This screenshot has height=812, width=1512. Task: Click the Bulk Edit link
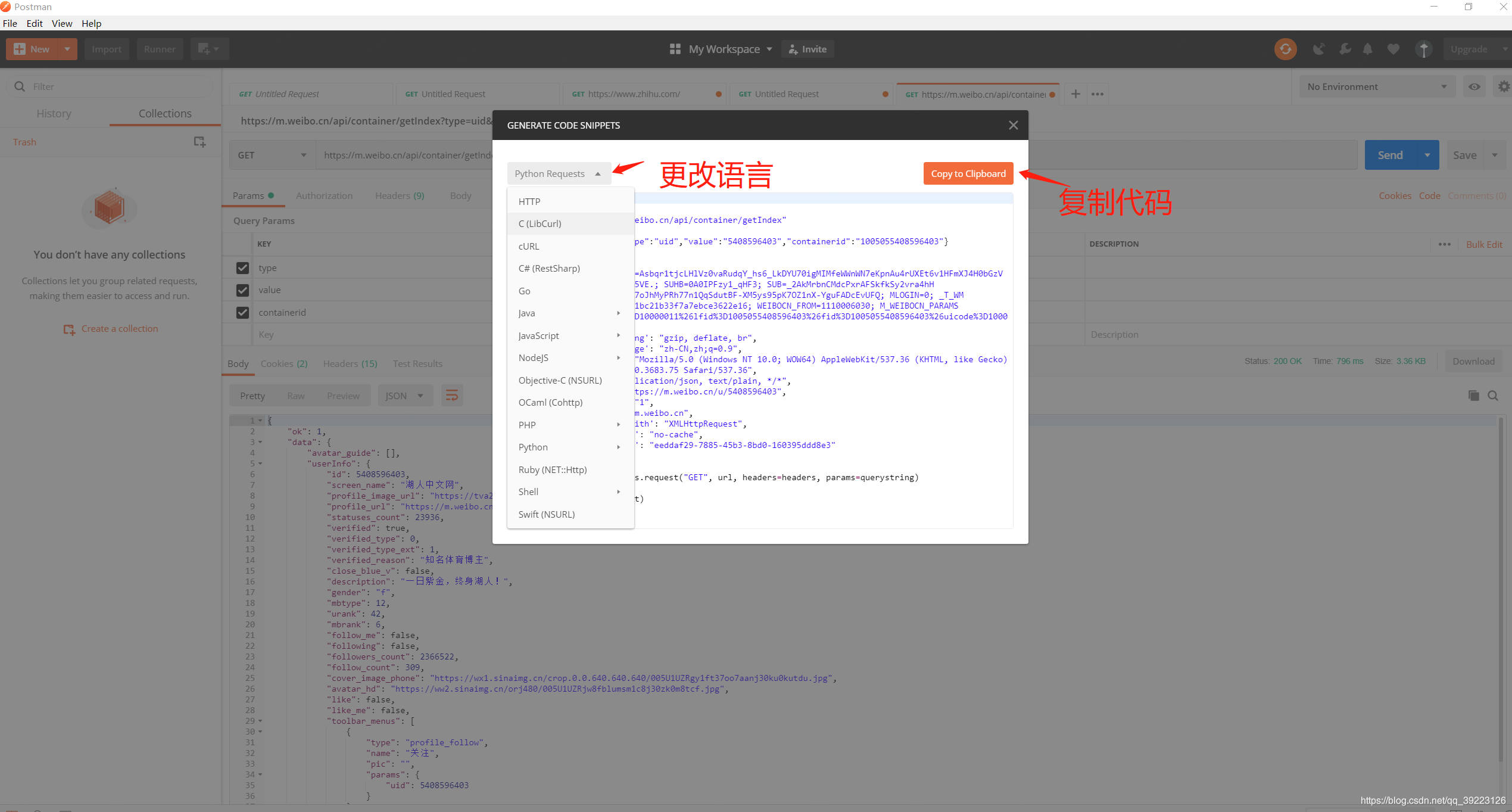tap(1484, 244)
